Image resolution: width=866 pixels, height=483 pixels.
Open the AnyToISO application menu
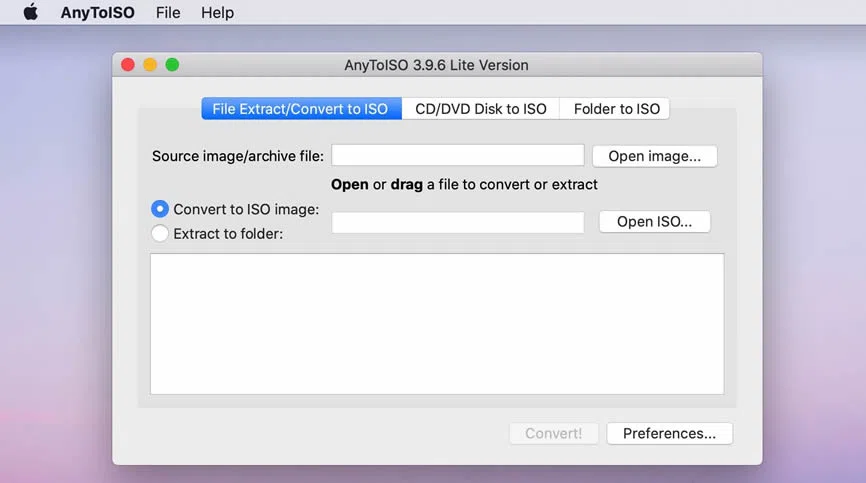[97, 13]
